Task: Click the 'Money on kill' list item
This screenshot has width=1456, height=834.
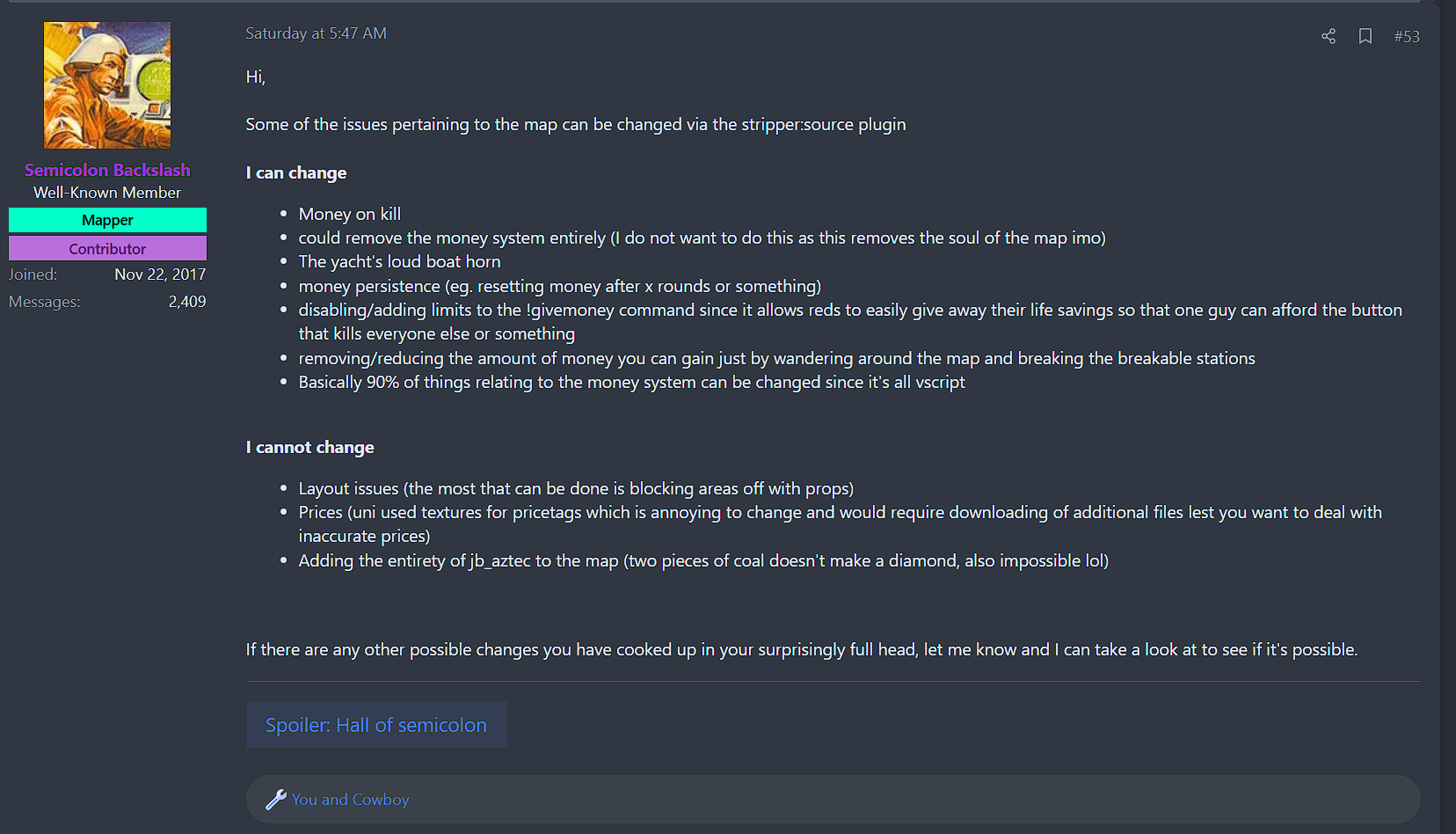Action: pos(350,214)
